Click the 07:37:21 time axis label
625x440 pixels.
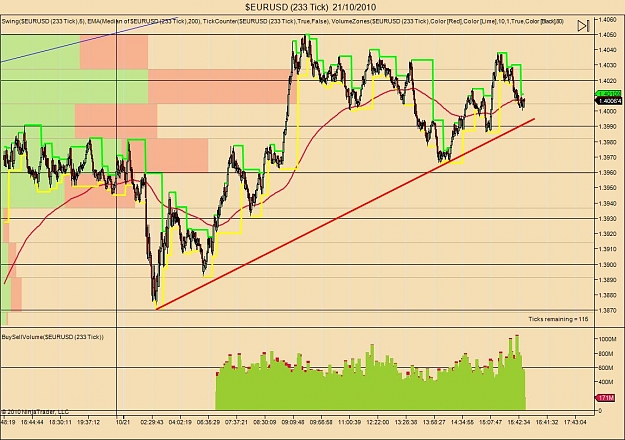click(236, 422)
